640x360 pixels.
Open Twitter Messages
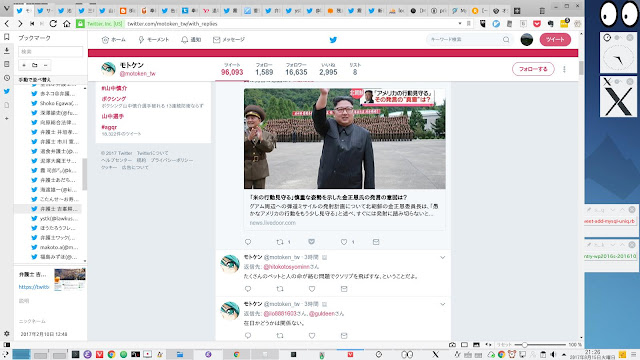point(229,40)
